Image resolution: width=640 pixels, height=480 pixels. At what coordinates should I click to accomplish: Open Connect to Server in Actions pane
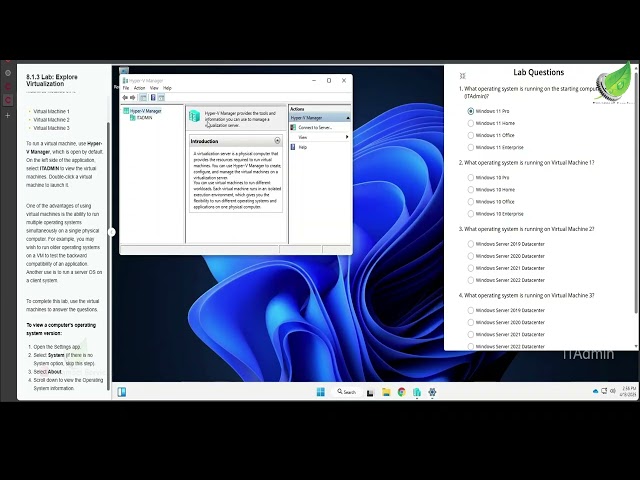click(x=315, y=128)
